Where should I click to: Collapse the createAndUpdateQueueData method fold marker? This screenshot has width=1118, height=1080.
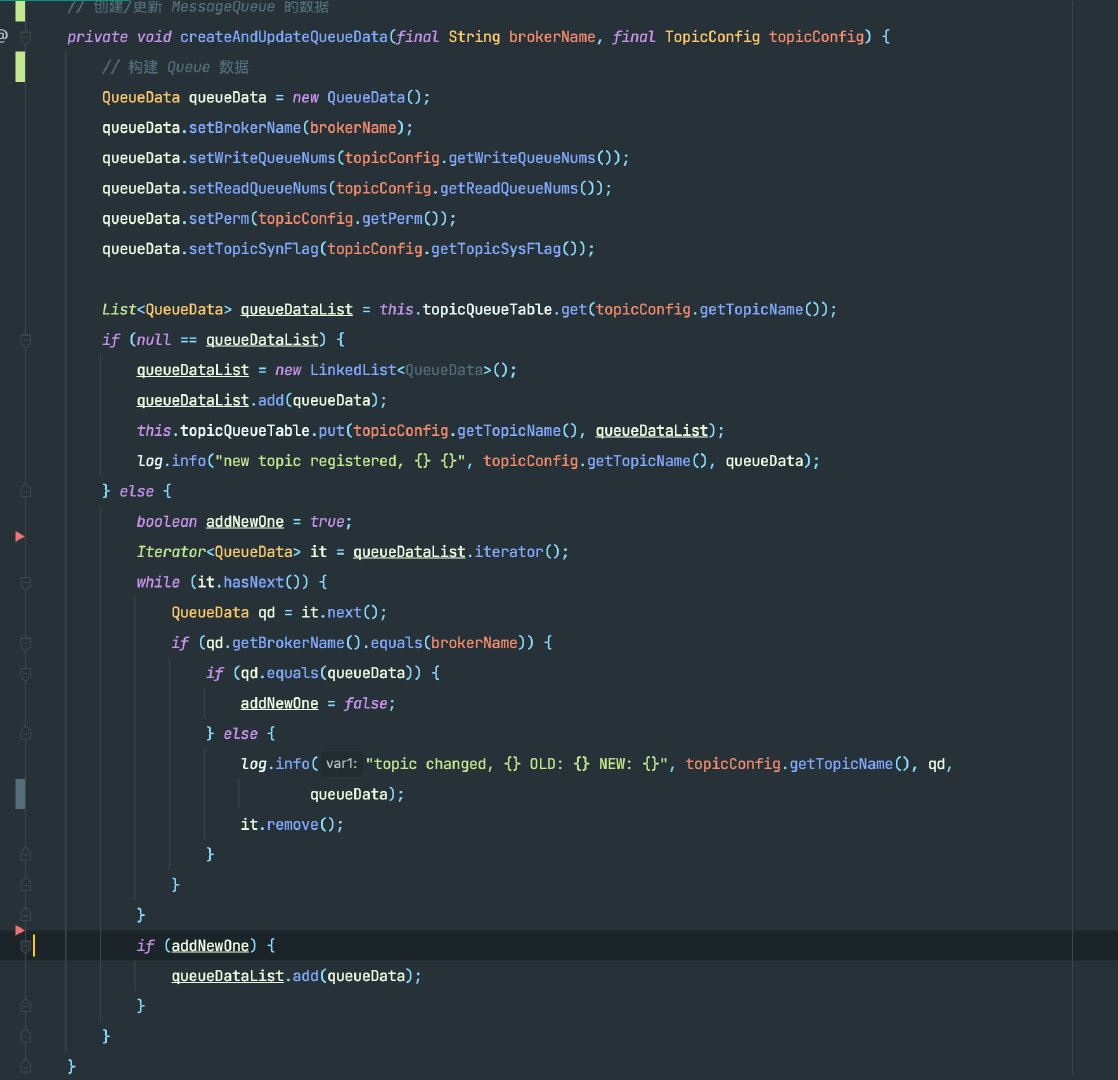pos(26,36)
